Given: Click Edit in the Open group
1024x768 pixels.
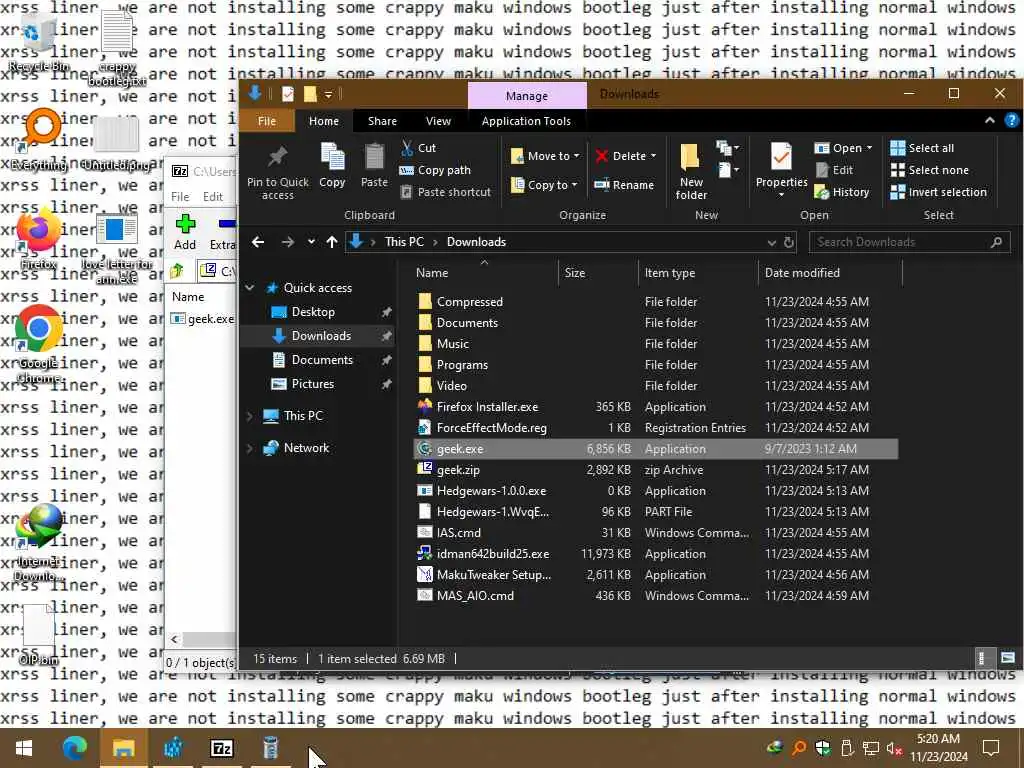Looking at the screenshot, I should (x=834, y=170).
